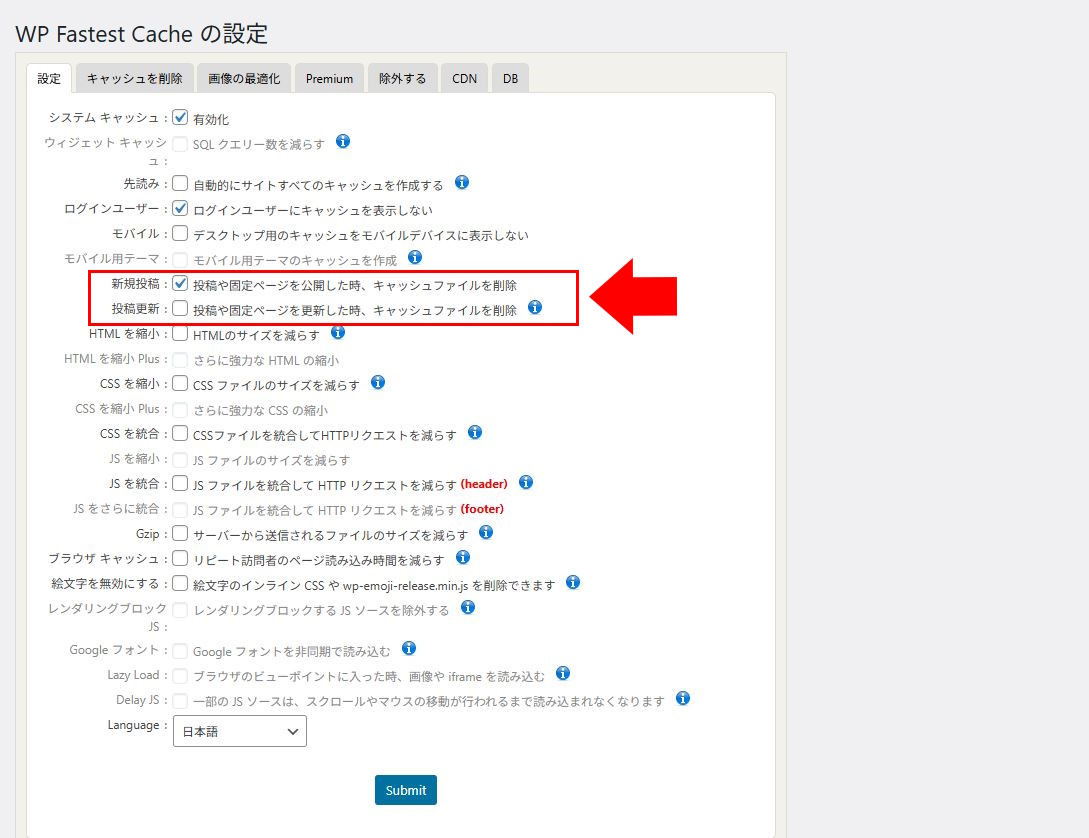Click the ログインユーザーにキャッシュを表示しない label

pyautogui.click(x=313, y=210)
